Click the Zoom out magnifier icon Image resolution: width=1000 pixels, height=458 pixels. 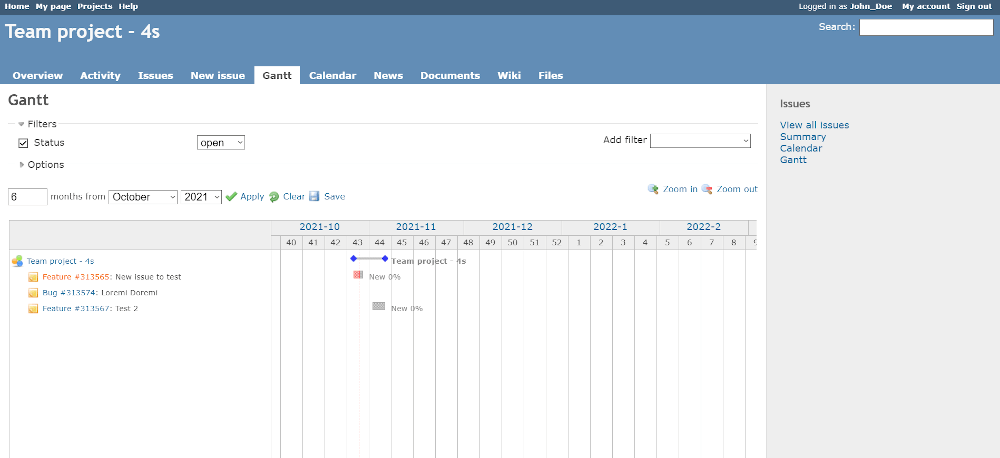707,189
